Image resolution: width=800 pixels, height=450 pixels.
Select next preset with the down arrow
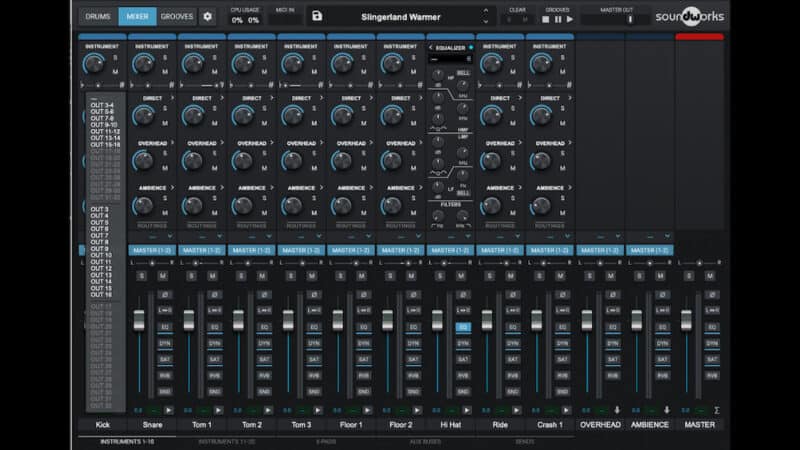[486, 22]
